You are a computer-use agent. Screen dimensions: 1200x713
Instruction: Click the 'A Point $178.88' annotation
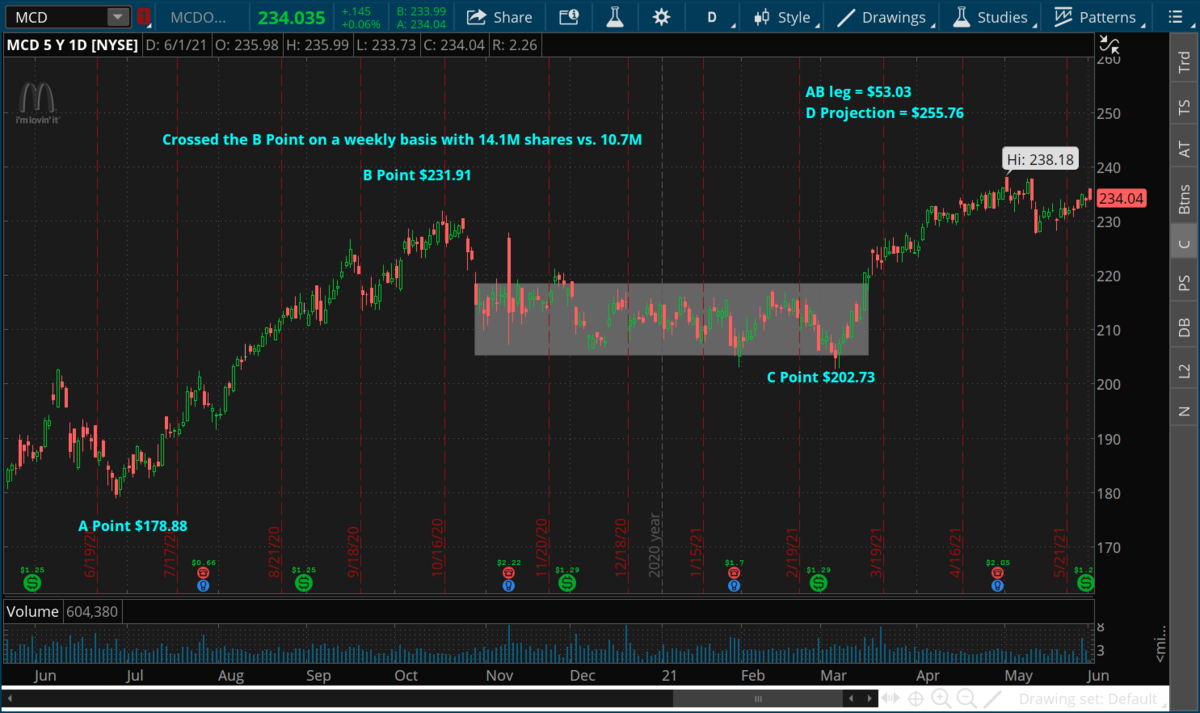point(133,526)
